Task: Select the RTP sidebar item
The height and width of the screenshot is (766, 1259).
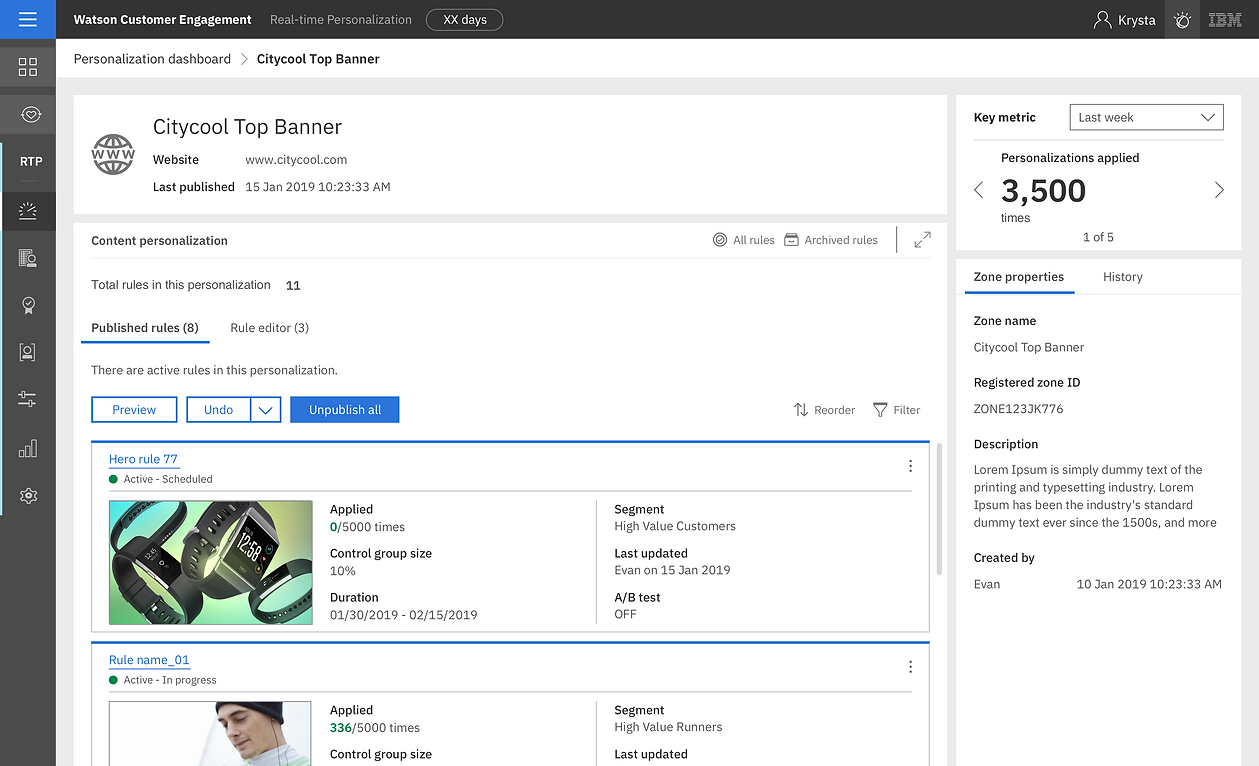Action: (30, 161)
